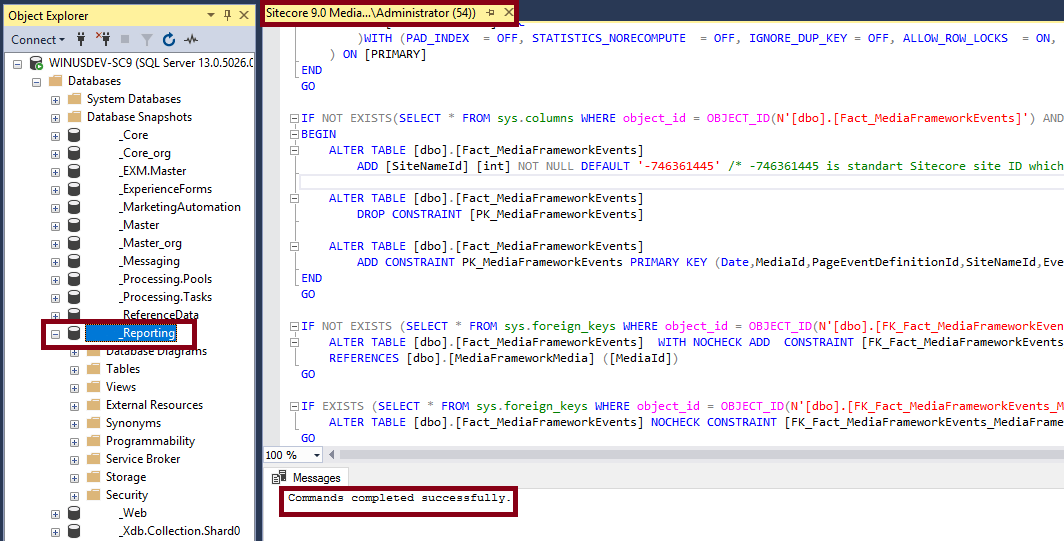The height and width of the screenshot is (541, 1064).
Task: Click the REFERENCES [dbo].[MediaFrameworkMedia] code line
Action: [504, 358]
